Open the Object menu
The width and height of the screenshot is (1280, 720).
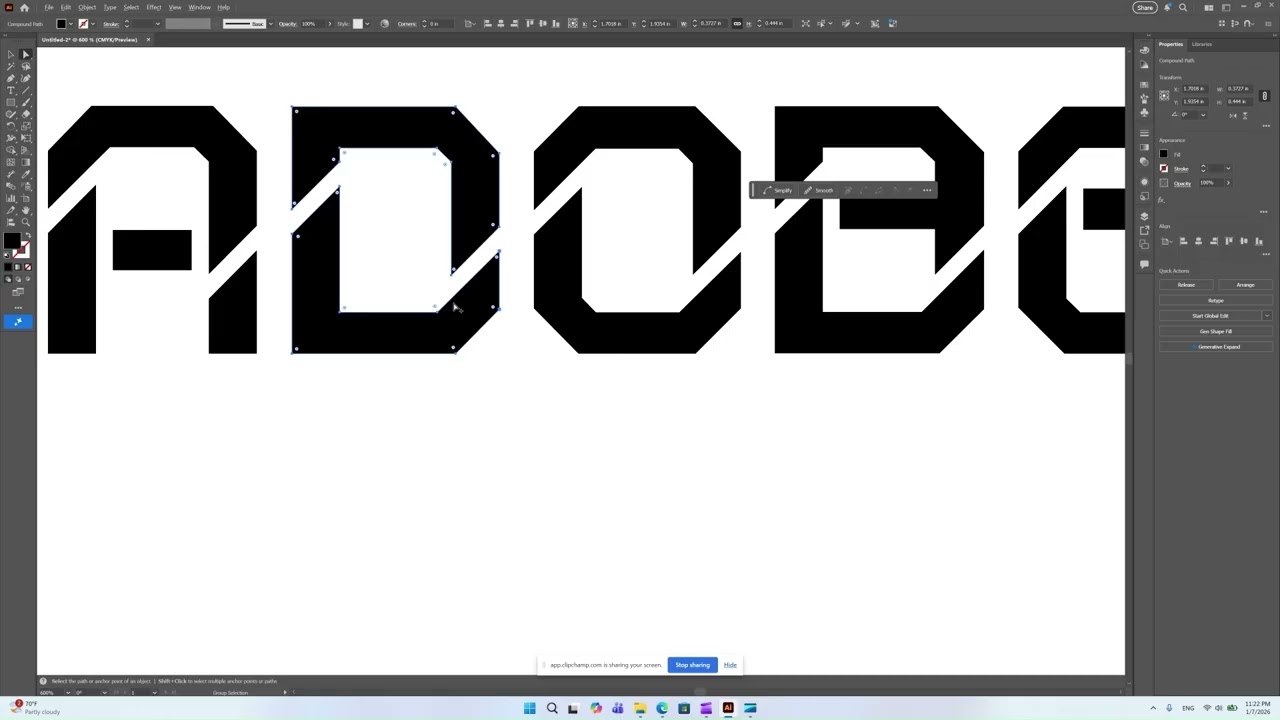(x=87, y=7)
